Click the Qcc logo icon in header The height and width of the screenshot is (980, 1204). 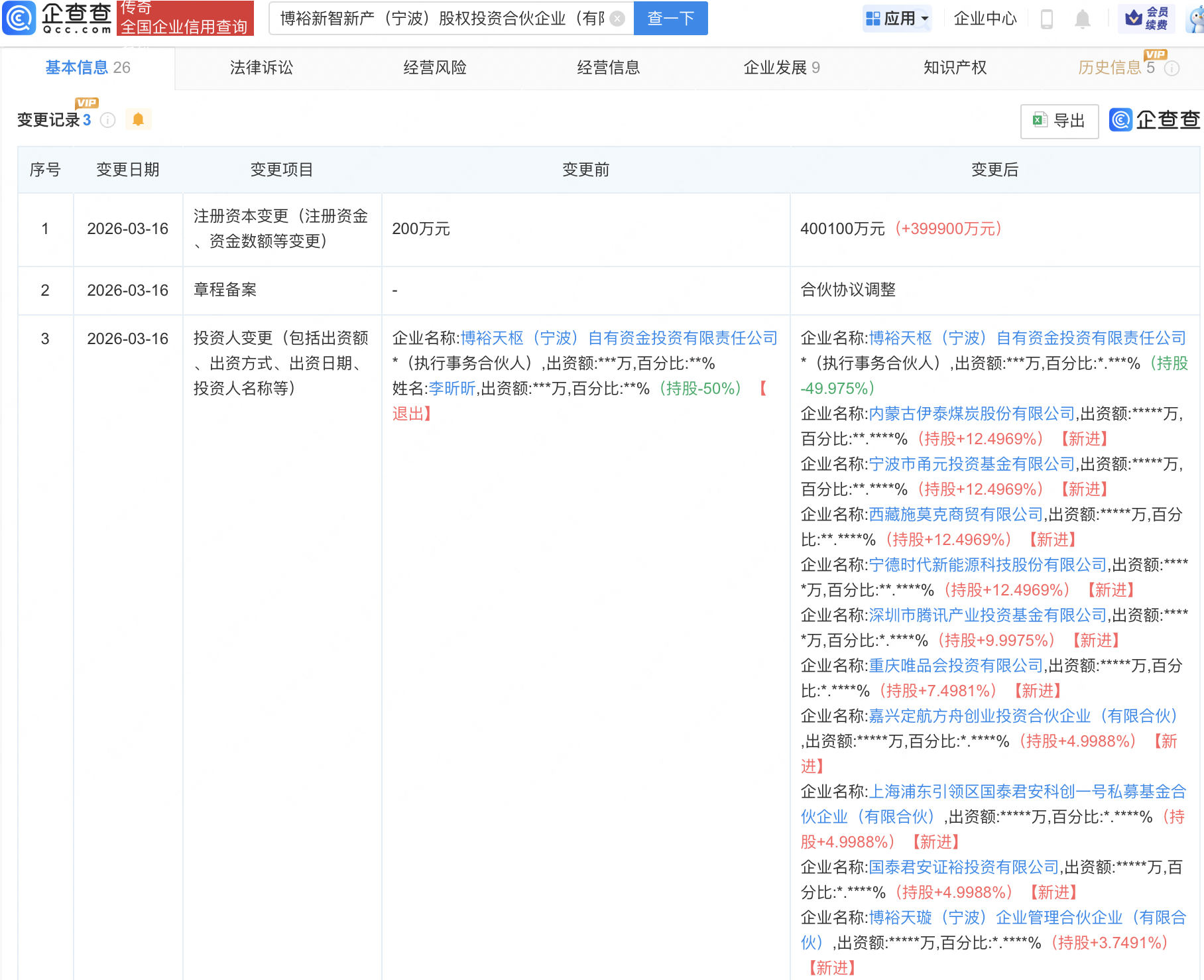pyautogui.click(x=19, y=18)
